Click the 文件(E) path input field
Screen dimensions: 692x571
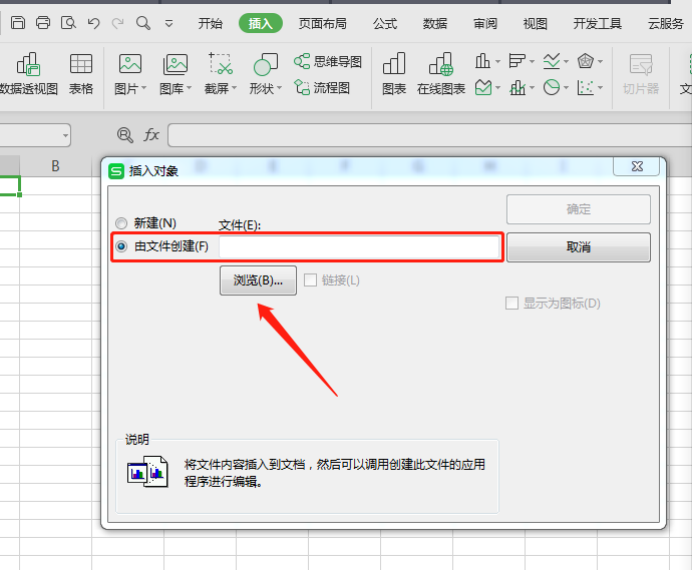coord(359,247)
